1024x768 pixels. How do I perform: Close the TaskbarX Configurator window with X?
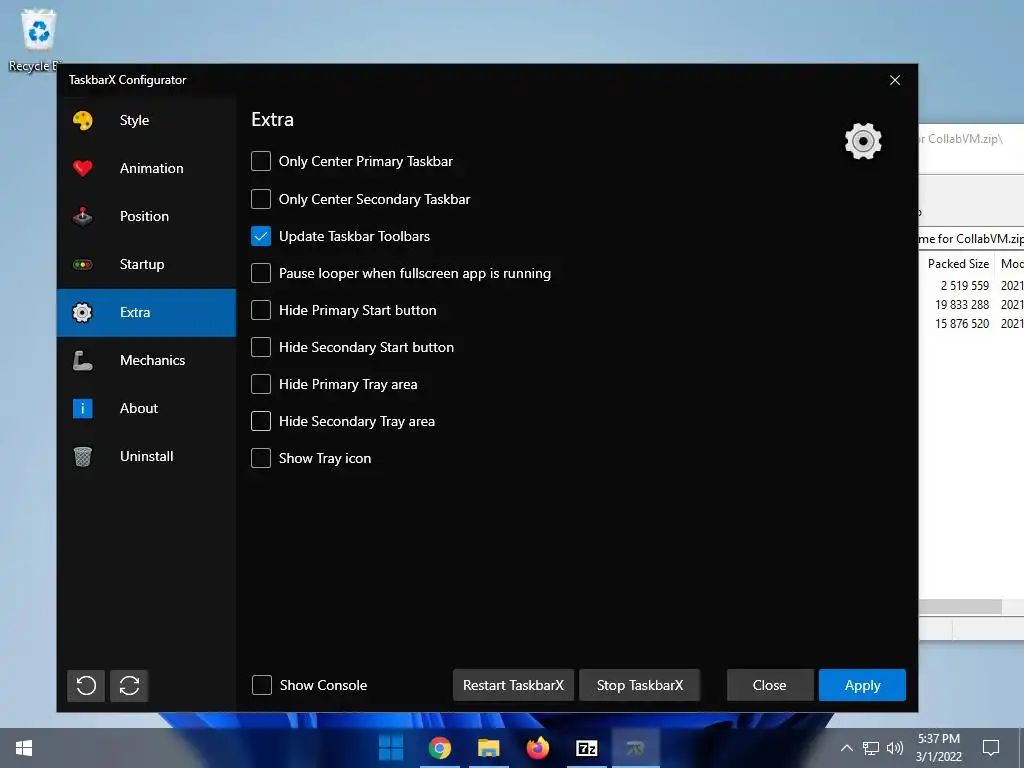click(895, 80)
